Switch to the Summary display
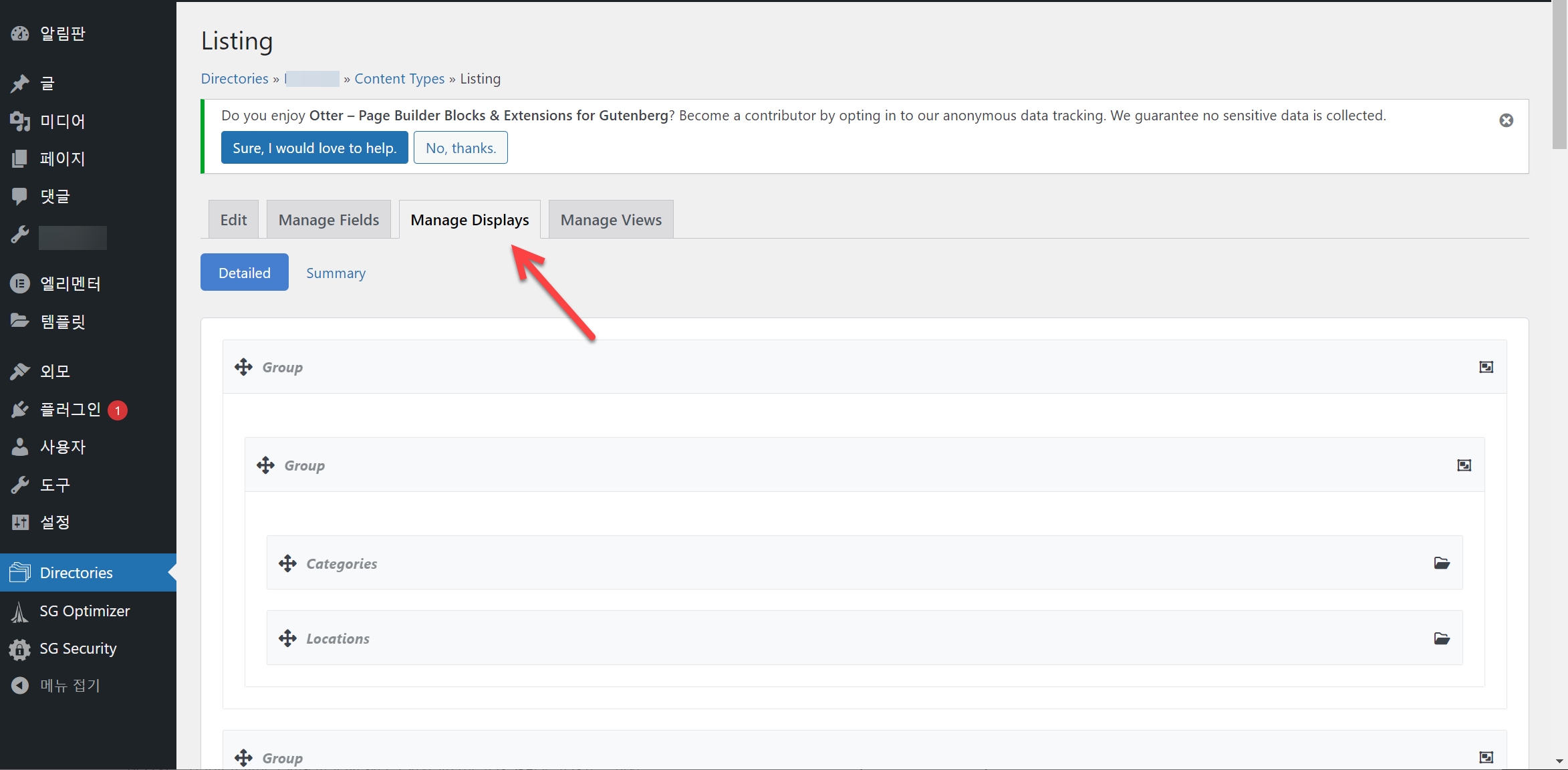 tap(336, 273)
